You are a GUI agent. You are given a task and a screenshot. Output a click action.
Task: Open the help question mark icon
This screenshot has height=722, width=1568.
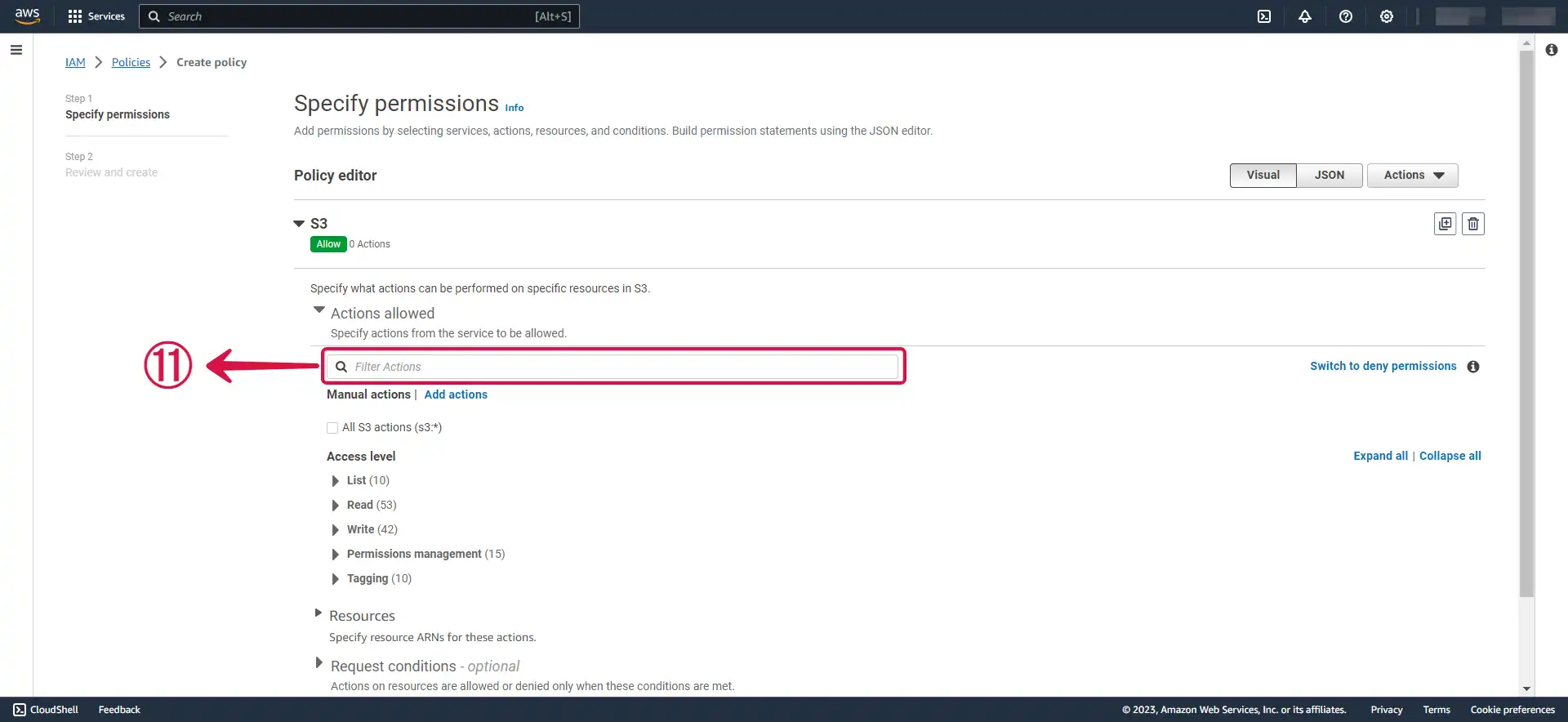click(x=1346, y=16)
